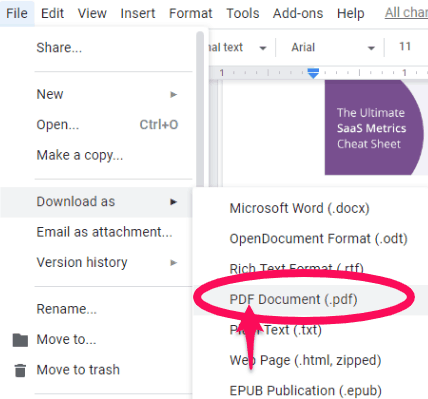Select the Move to... text entry

pyautogui.click(x=66, y=339)
